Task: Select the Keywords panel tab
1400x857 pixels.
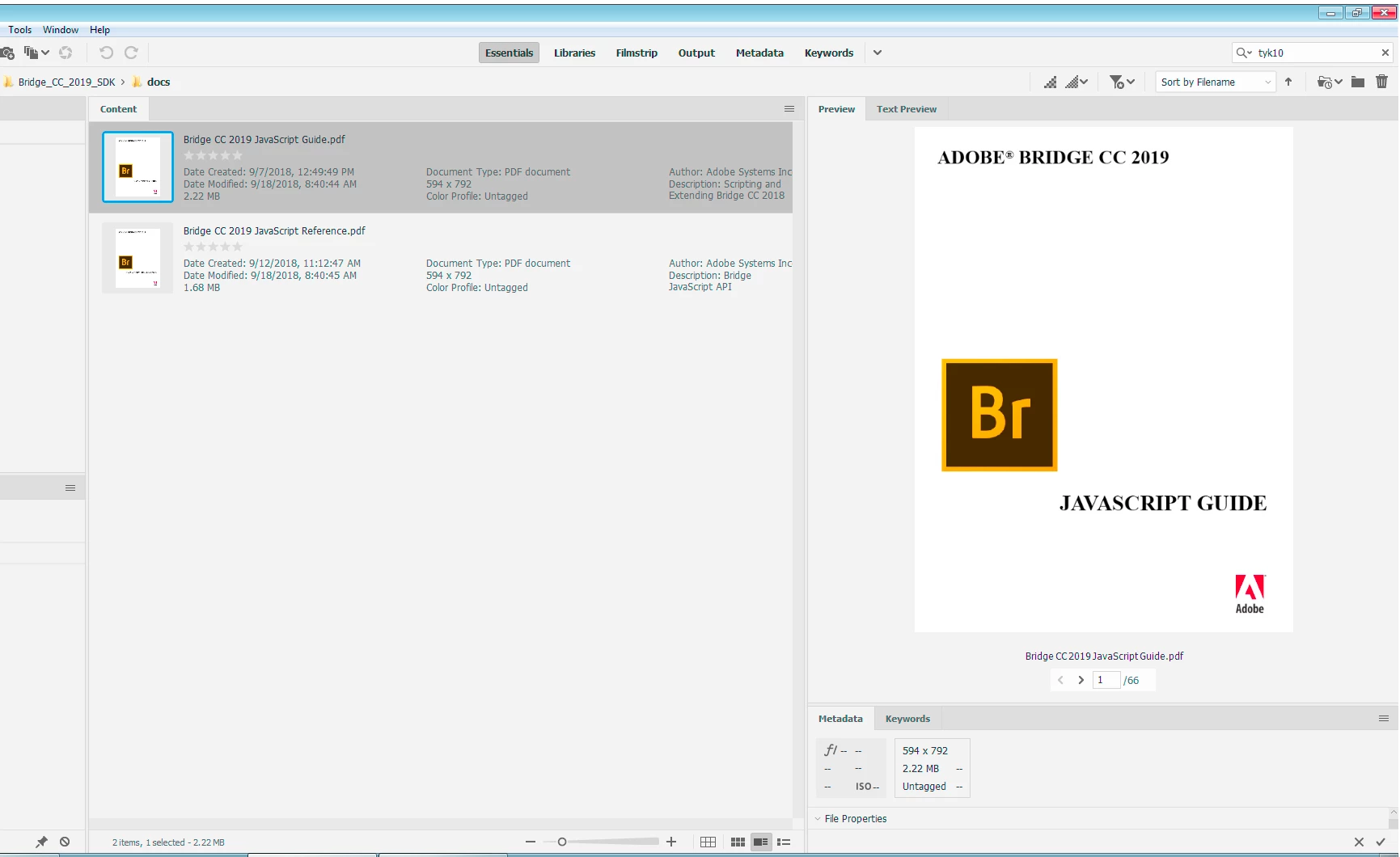Action: (x=907, y=719)
